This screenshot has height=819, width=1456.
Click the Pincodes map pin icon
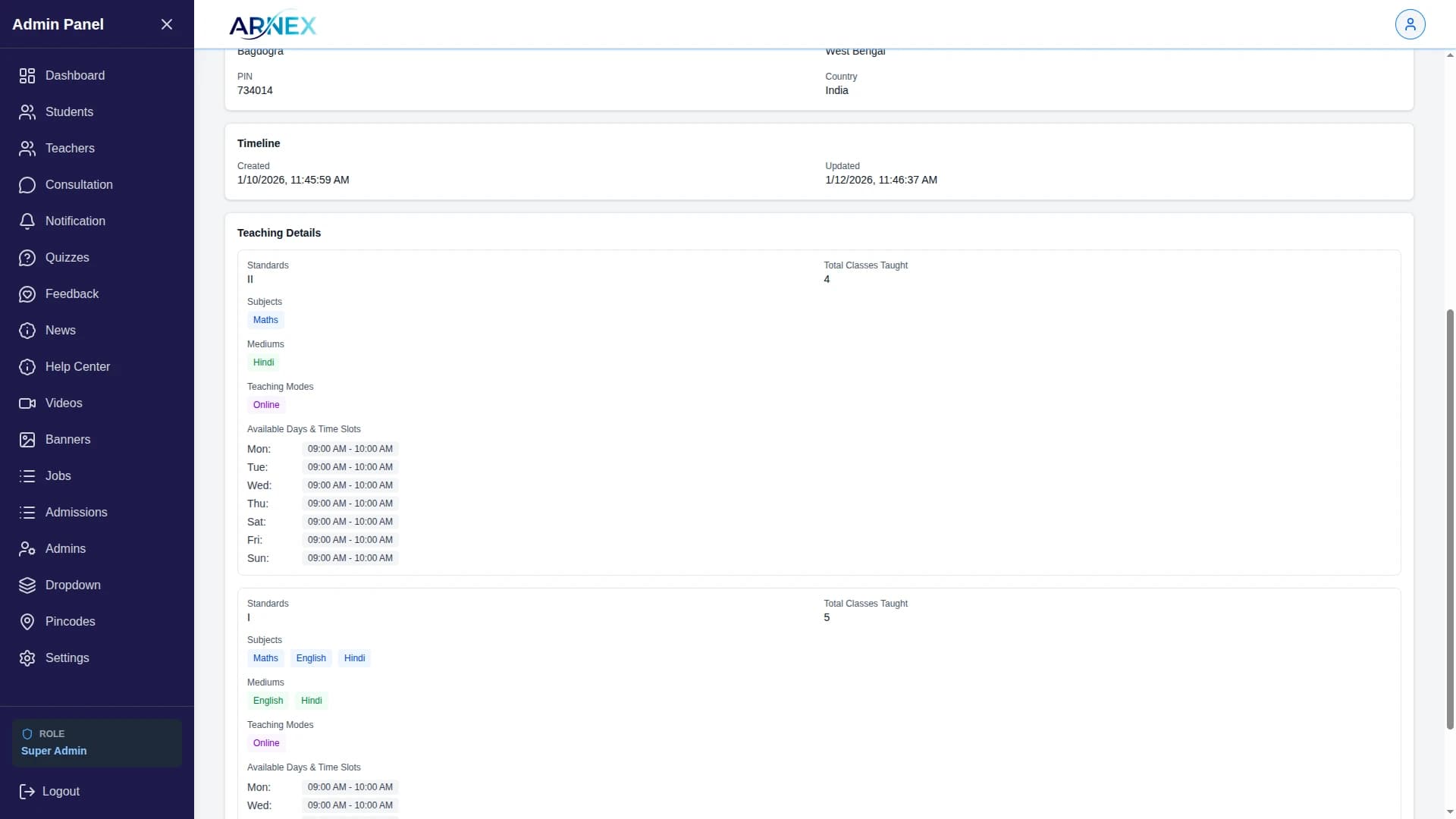click(x=27, y=622)
